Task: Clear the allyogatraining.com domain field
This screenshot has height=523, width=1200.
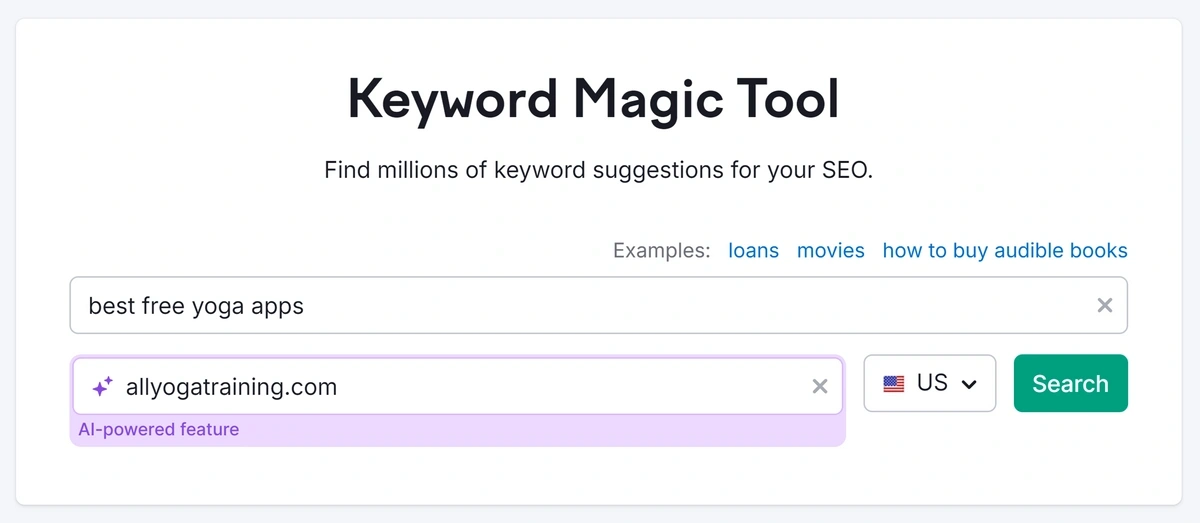Action: pyautogui.click(x=819, y=386)
